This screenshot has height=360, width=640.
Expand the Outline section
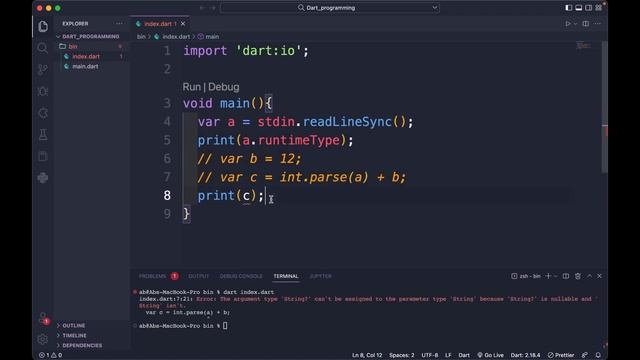[x=73, y=326]
